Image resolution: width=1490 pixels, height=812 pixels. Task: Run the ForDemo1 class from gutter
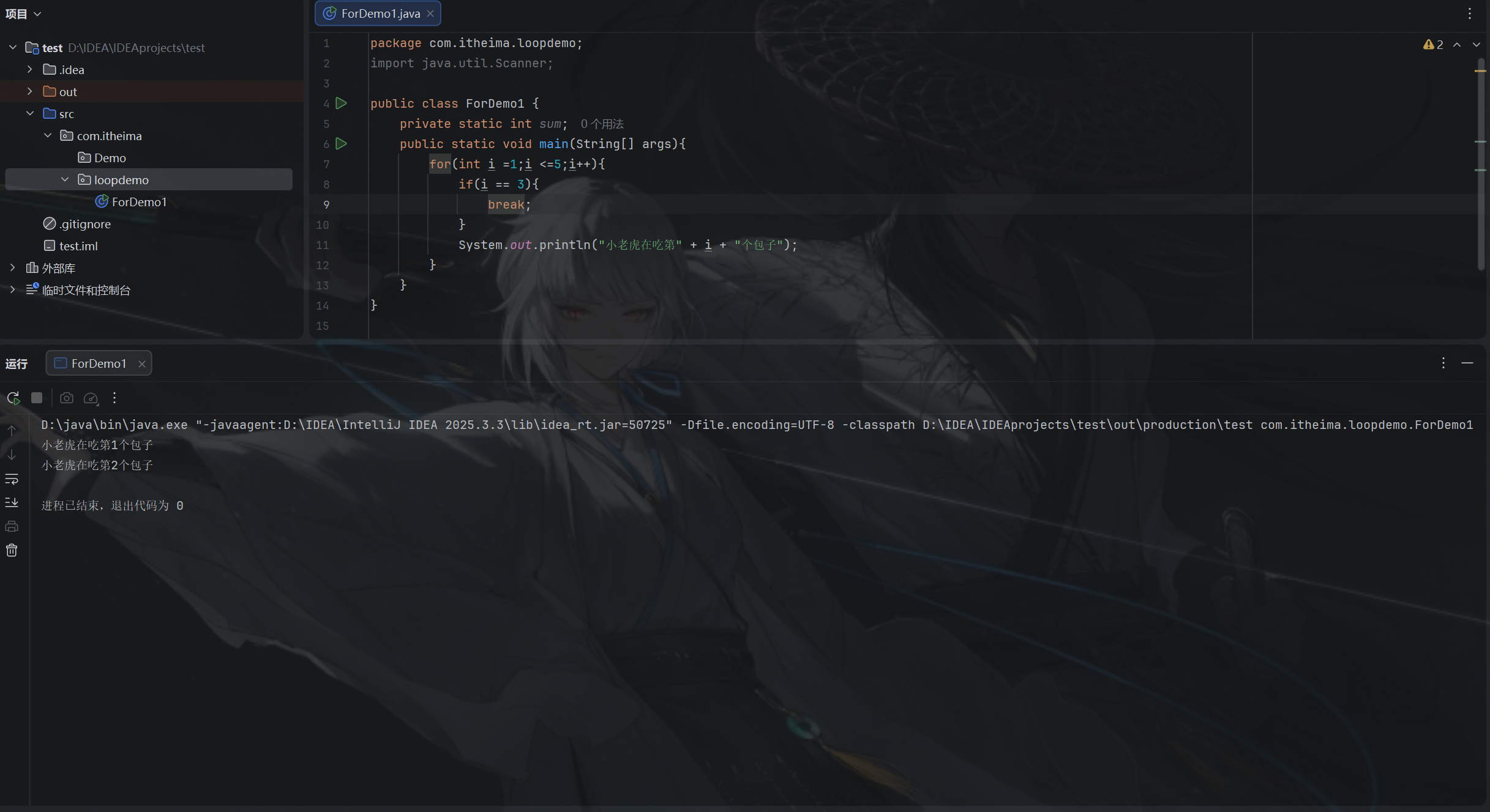click(x=342, y=103)
